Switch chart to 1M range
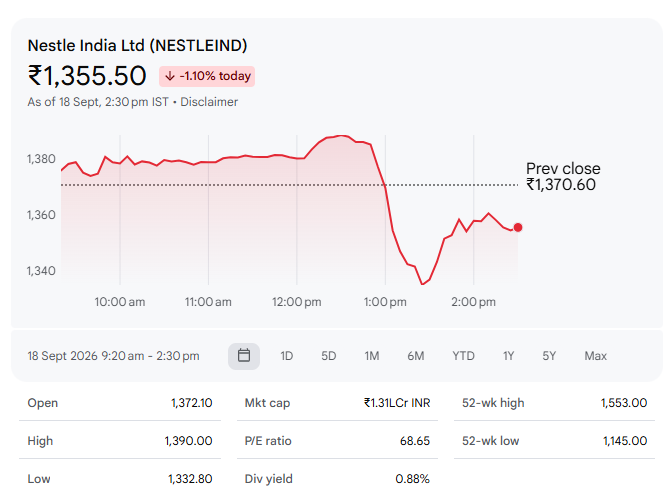 coord(372,356)
